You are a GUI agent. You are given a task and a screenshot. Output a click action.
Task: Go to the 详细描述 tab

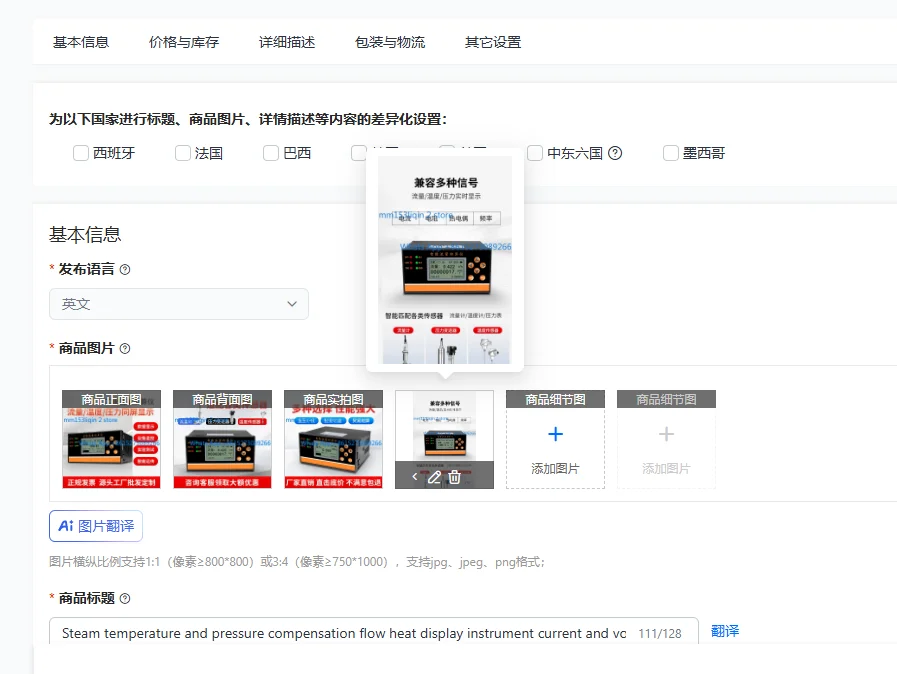click(287, 42)
